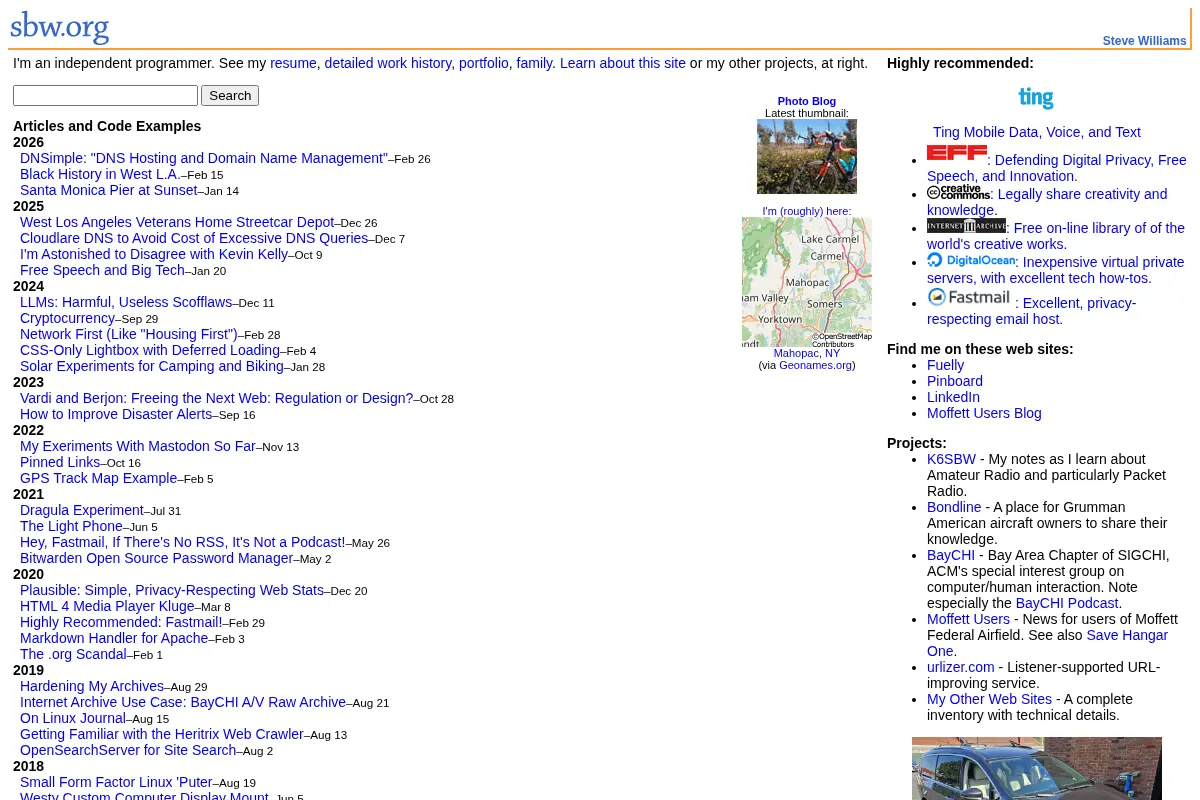Open the K6SBW project link
Viewport: 1200px width, 800px height.
[951, 459]
